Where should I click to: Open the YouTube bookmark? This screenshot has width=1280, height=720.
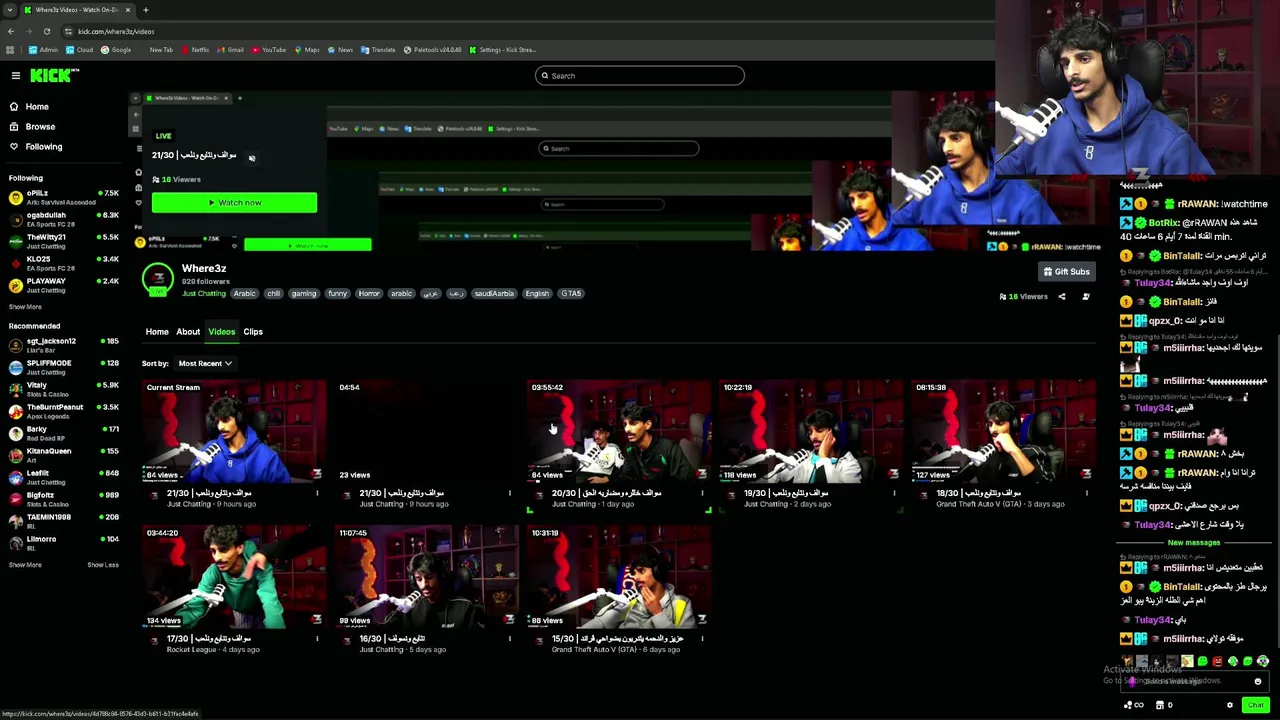(269, 50)
